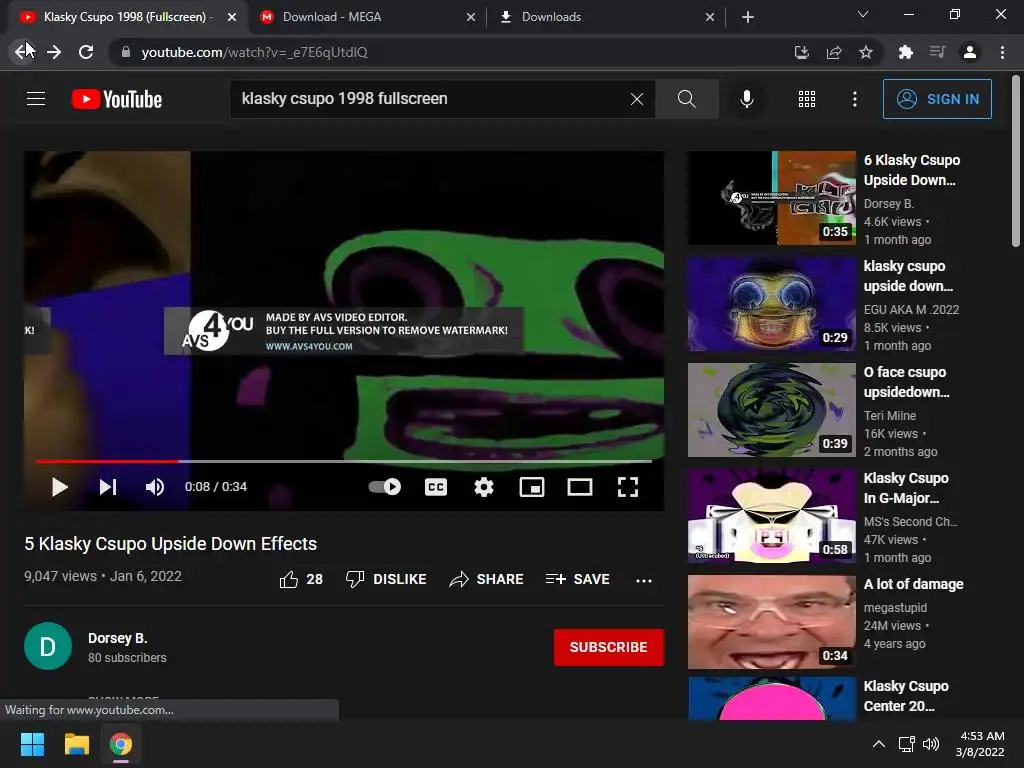Open A lot of damage thumbnail

click(x=772, y=622)
